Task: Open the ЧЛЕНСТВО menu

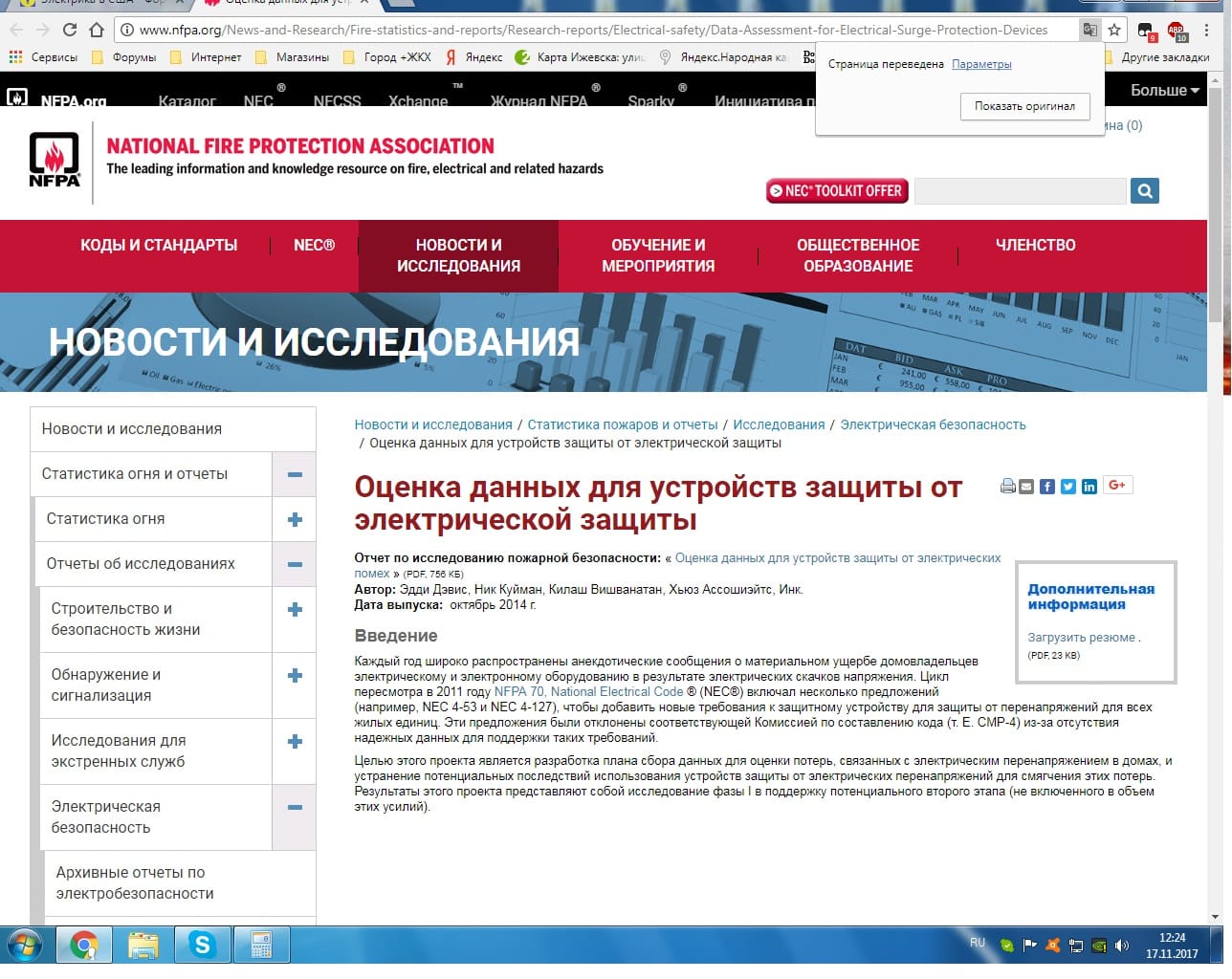Action: [1035, 246]
